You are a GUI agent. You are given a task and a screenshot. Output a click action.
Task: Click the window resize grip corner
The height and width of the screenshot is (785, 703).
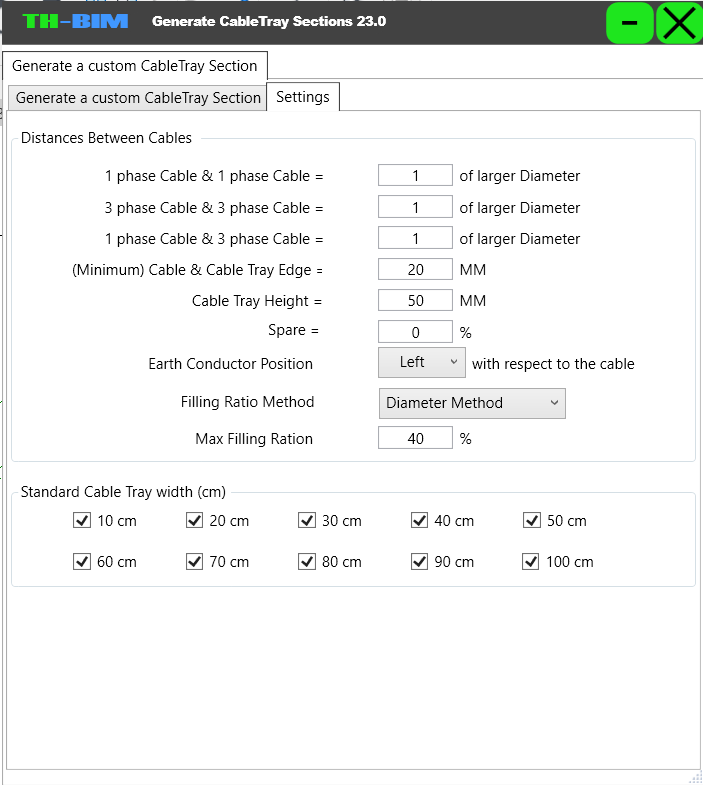(x=696, y=778)
